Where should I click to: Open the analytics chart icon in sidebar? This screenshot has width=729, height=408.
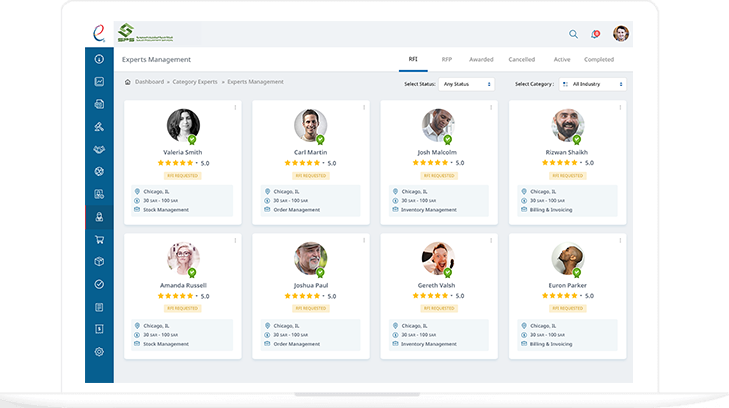click(99, 81)
